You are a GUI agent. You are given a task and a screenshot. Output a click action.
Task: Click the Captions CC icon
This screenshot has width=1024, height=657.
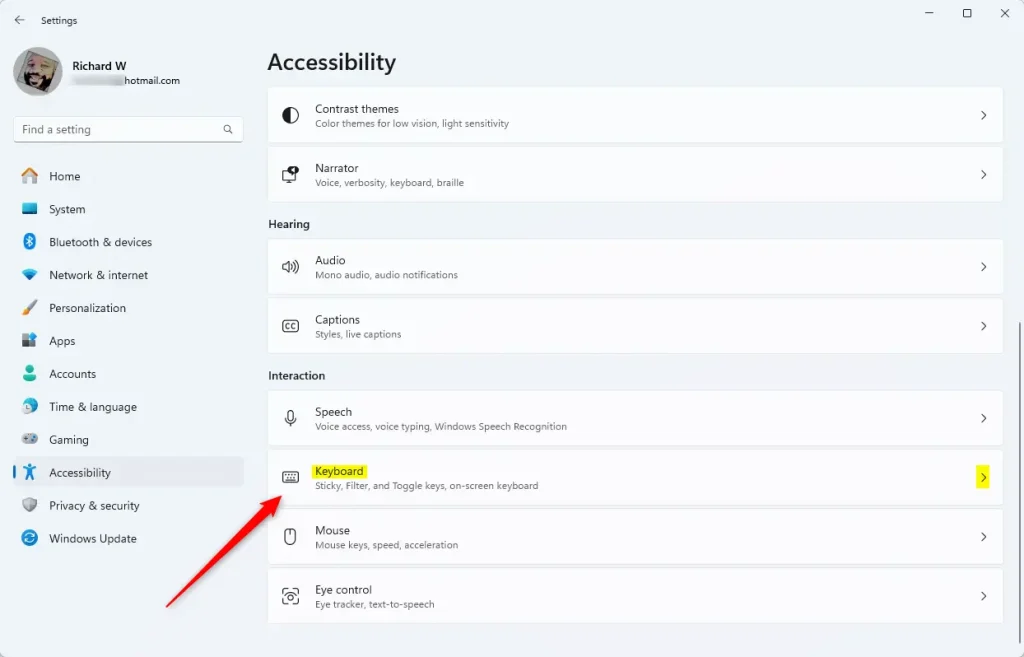(x=291, y=326)
